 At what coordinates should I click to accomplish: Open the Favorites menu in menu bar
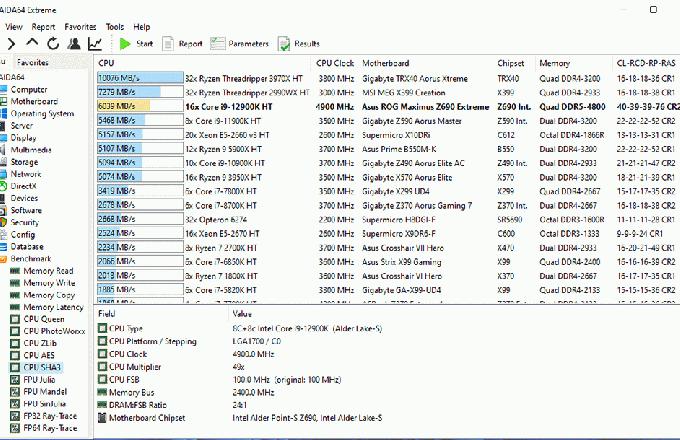coord(79,26)
